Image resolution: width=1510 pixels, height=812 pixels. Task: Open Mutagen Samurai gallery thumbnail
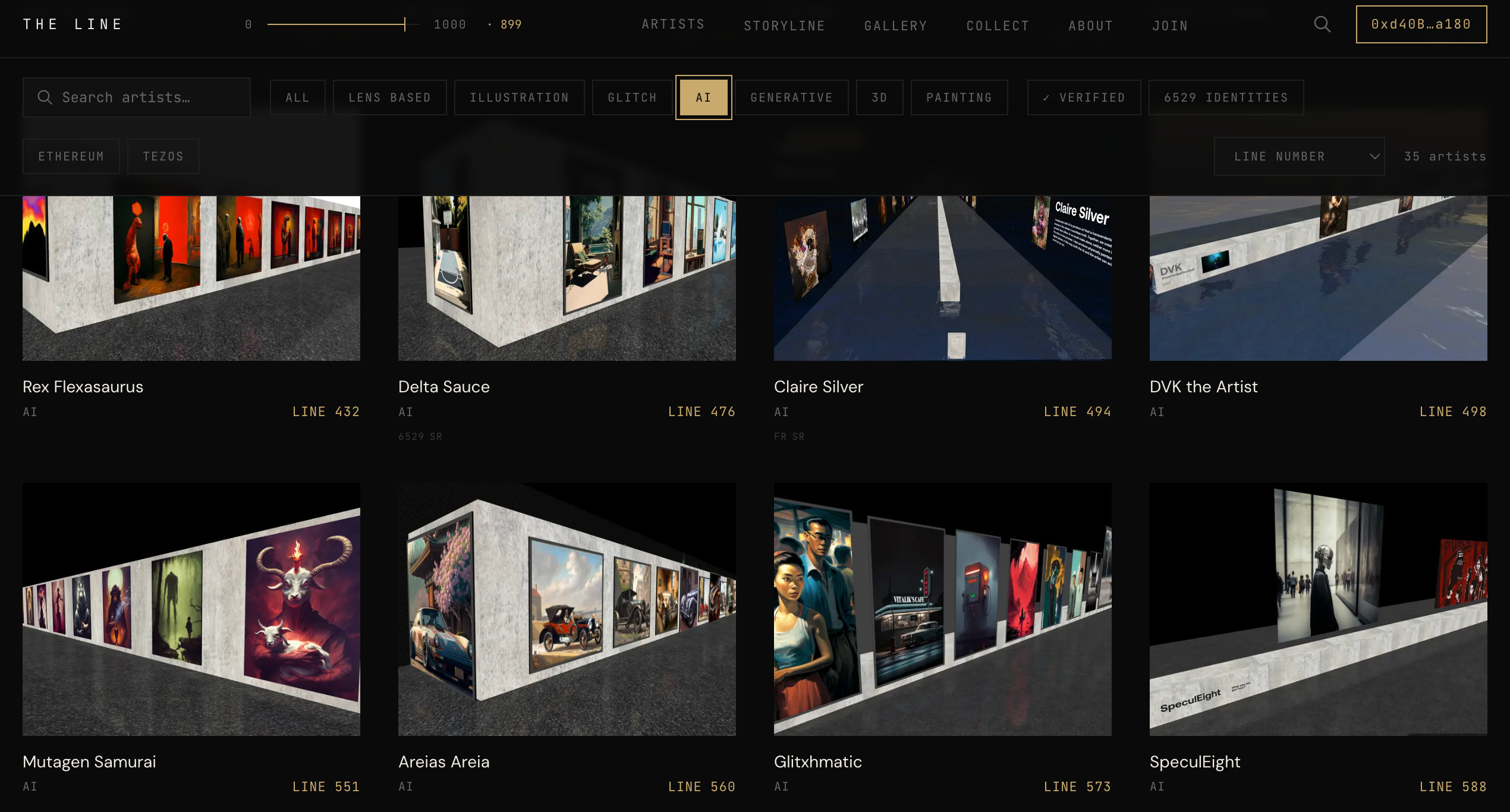[x=191, y=609]
